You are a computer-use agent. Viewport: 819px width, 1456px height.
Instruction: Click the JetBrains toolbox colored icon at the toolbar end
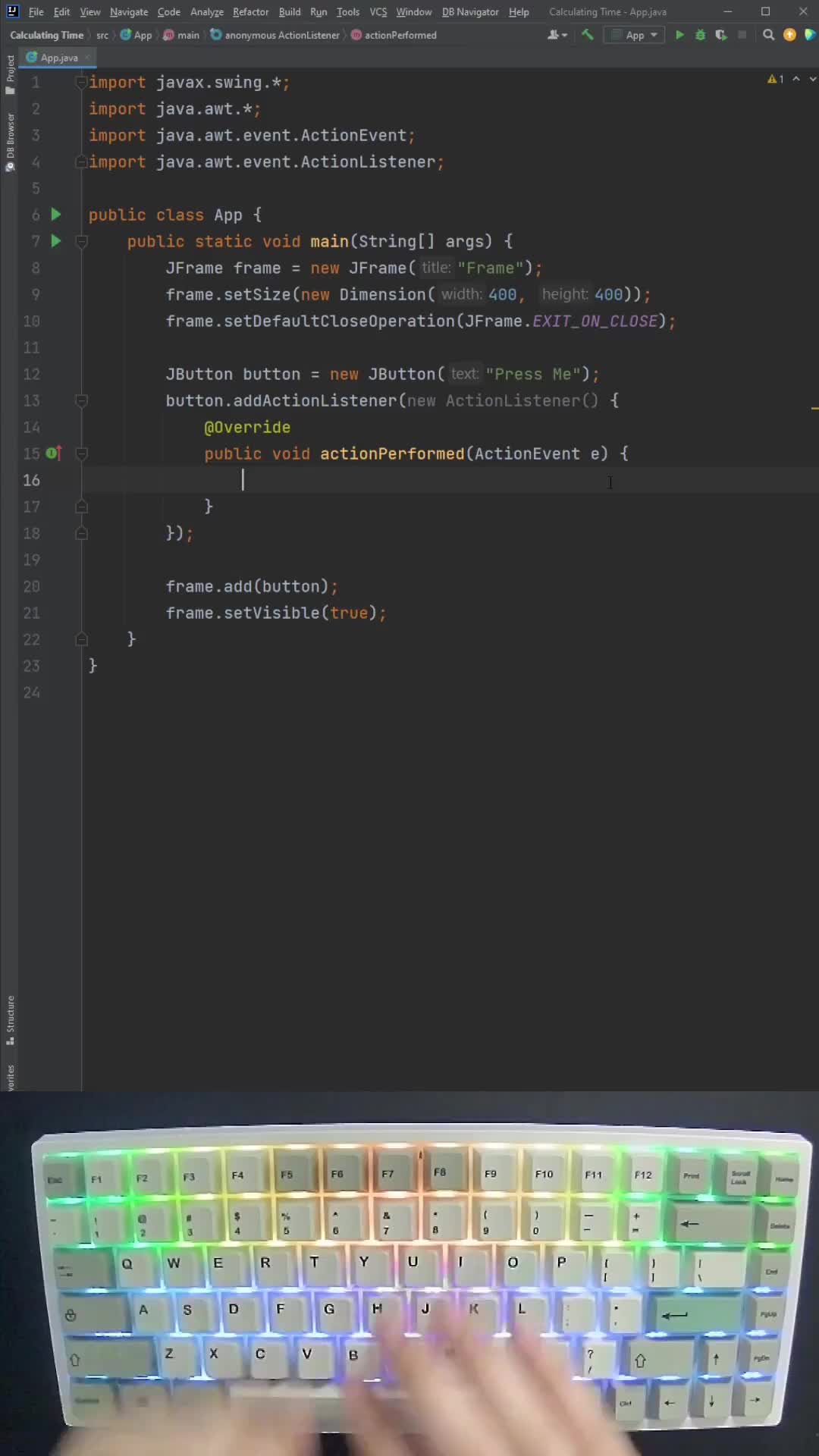(x=810, y=35)
